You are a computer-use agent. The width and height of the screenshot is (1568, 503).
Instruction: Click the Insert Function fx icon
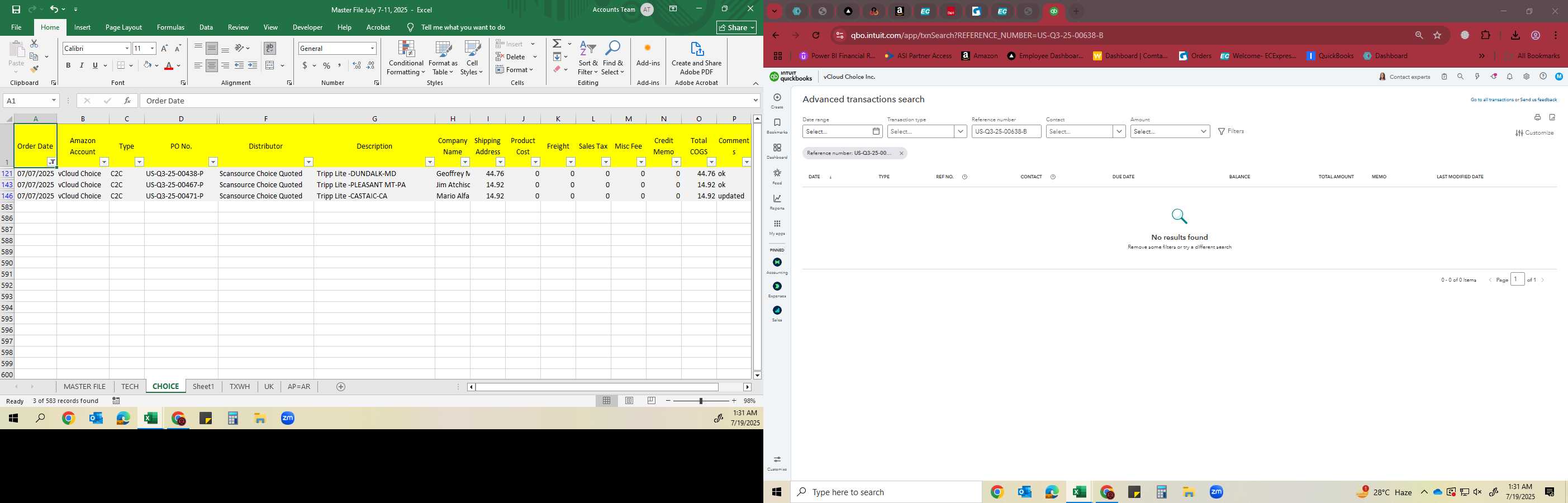[x=127, y=101]
